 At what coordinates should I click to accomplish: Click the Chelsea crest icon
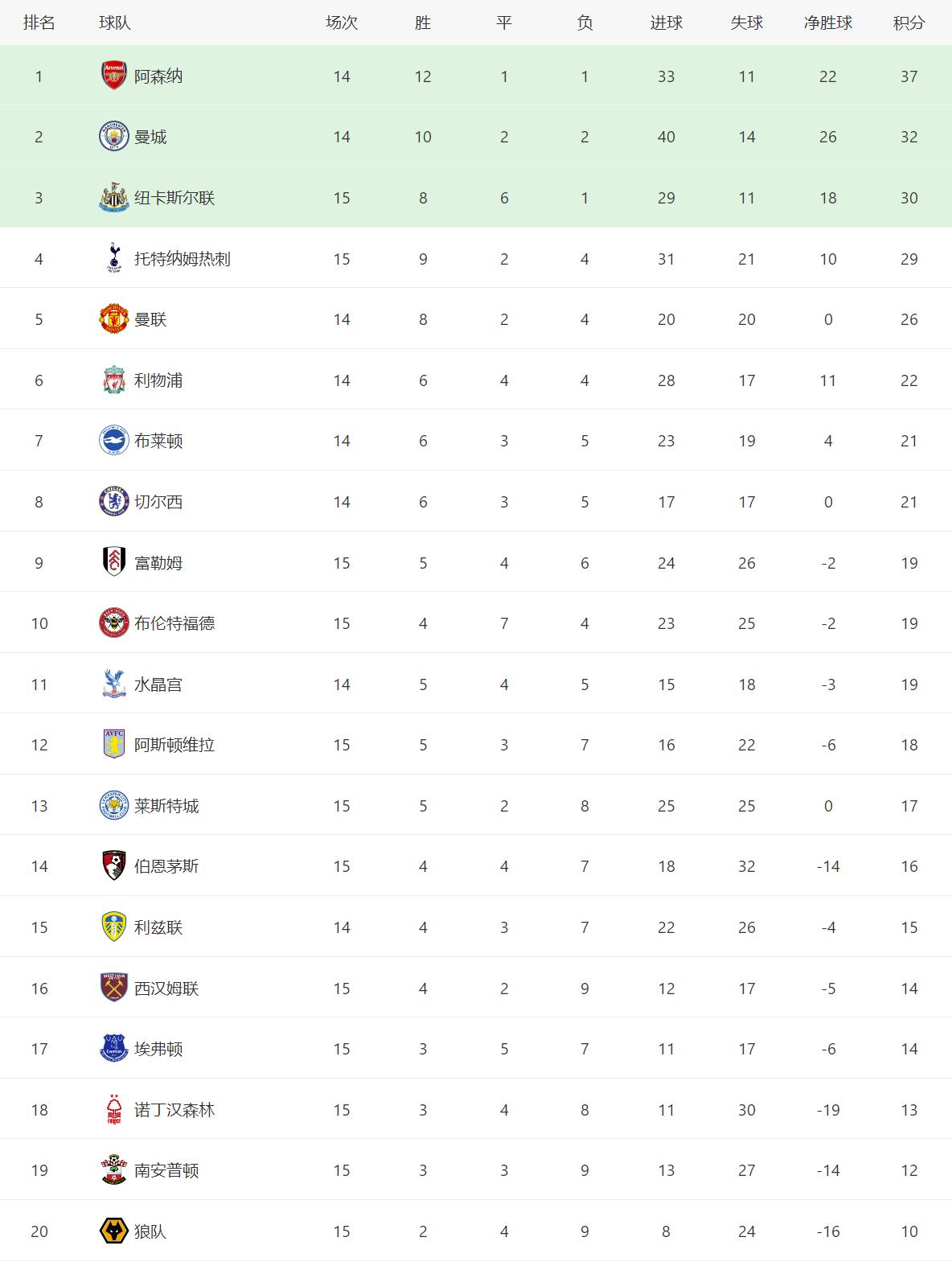click(x=113, y=502)
